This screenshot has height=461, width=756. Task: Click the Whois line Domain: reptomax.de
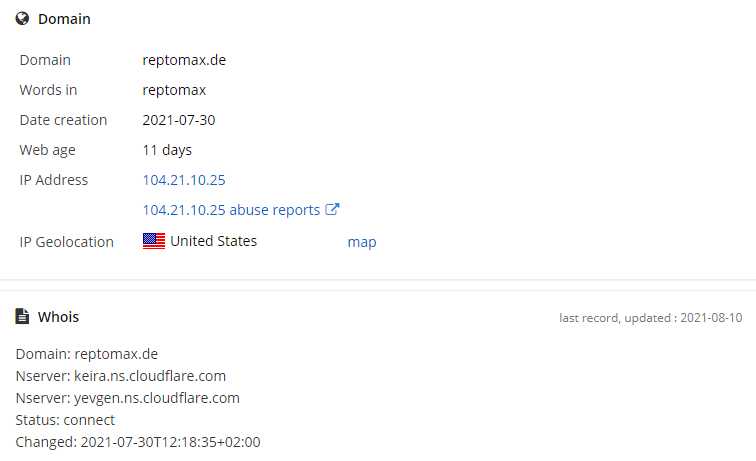click(x=87, y=354)
